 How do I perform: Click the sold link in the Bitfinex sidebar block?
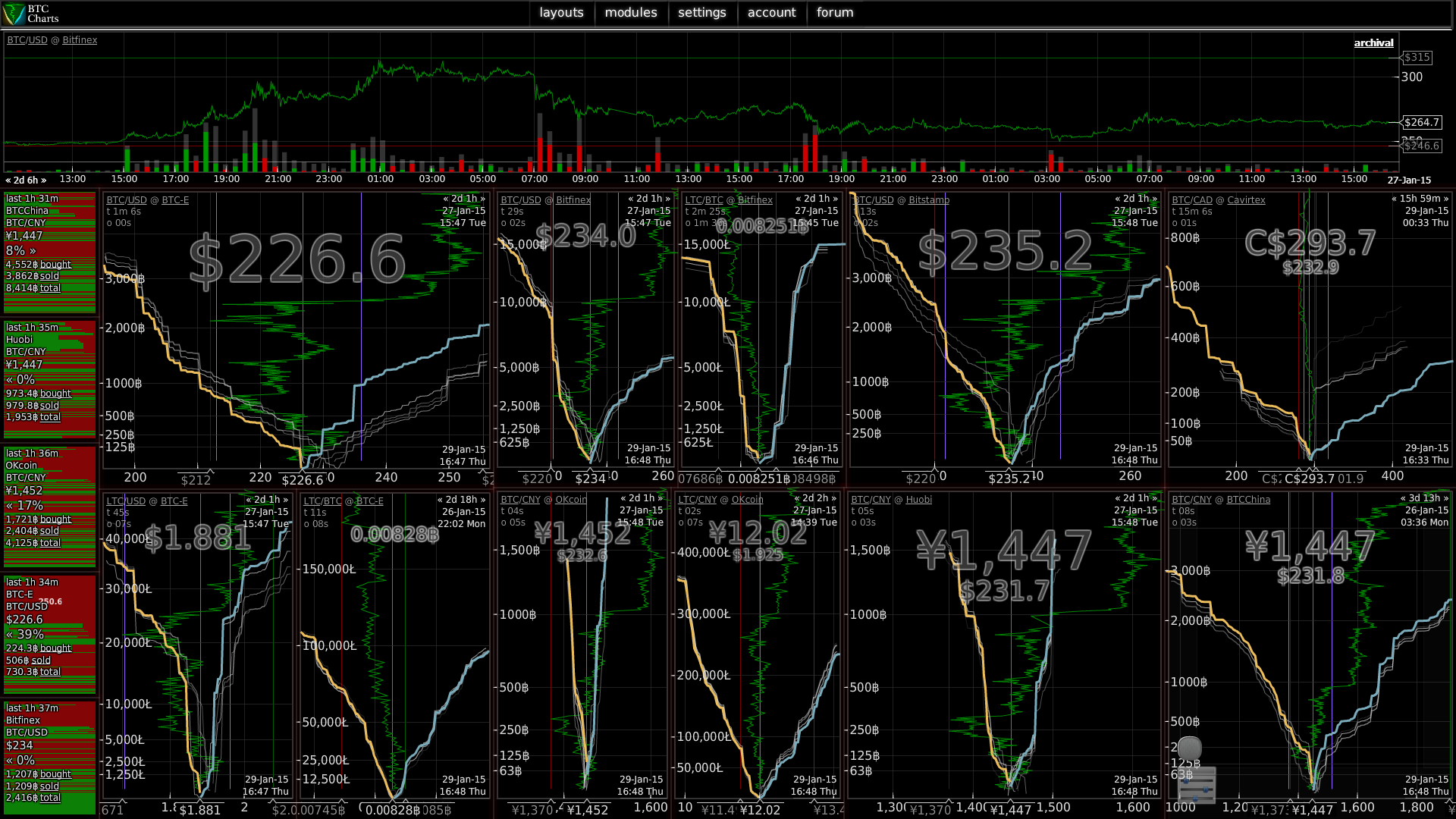49,786
